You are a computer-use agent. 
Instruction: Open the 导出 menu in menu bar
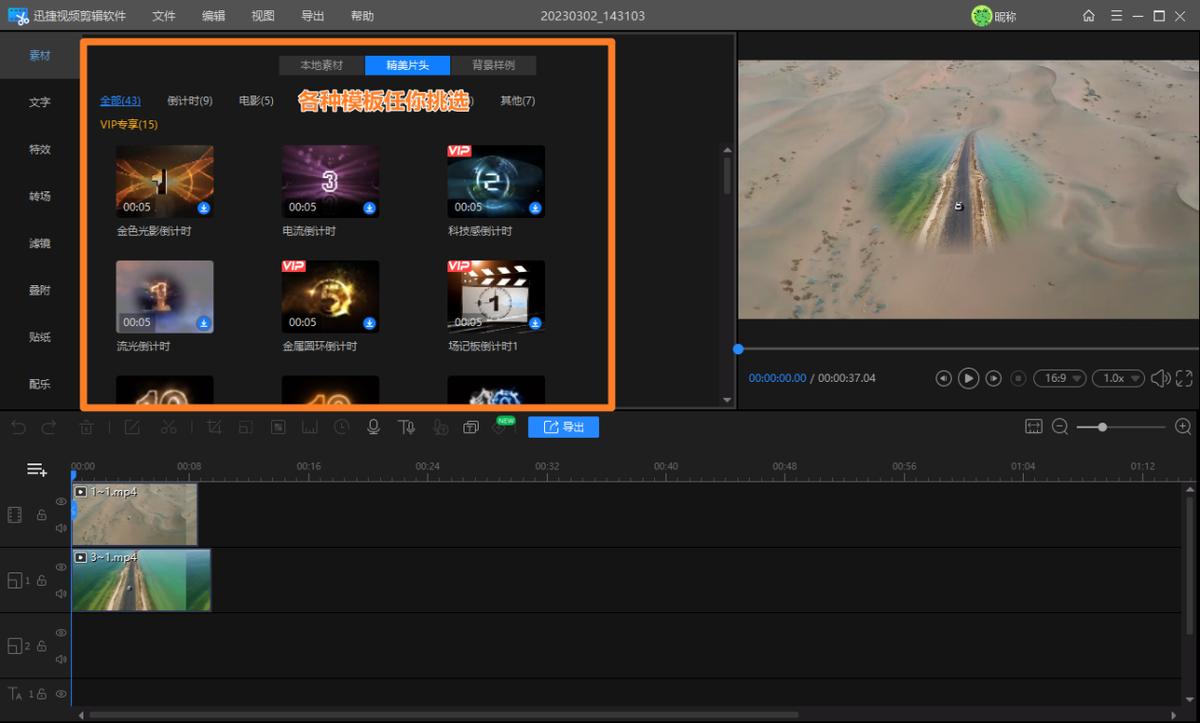(x=312, y=16)
